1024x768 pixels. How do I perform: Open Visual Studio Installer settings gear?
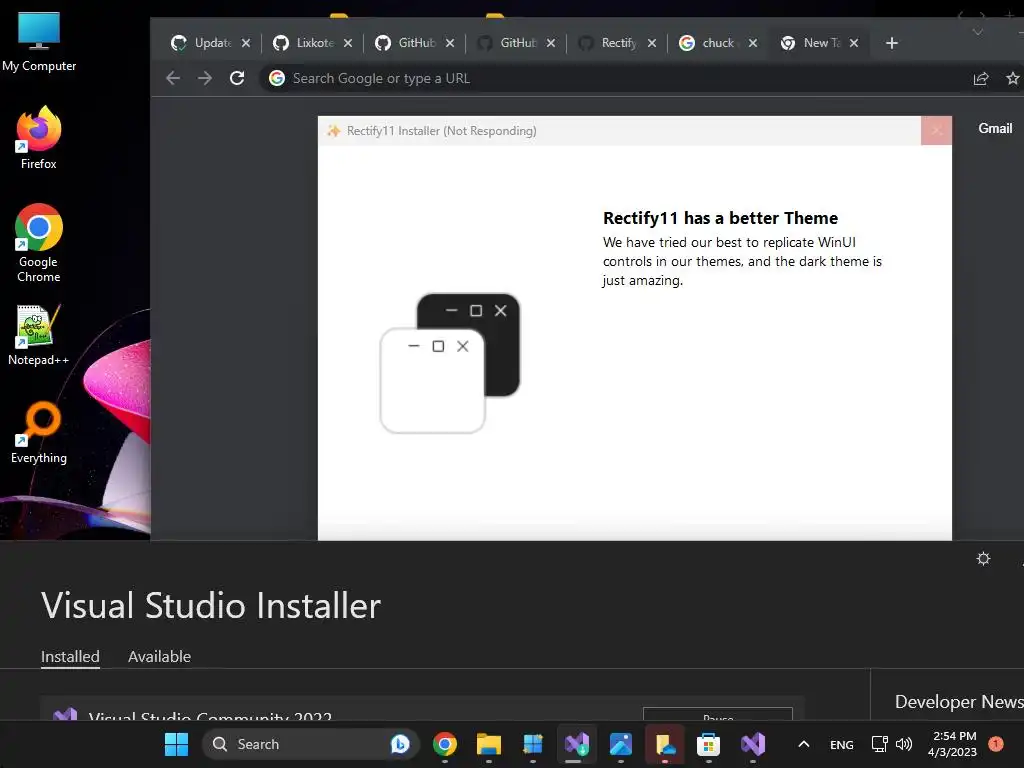(983, 558)
